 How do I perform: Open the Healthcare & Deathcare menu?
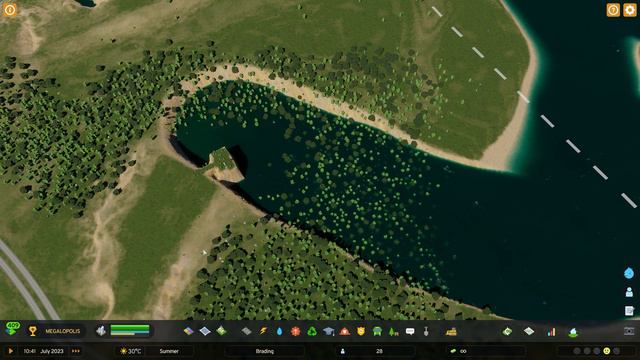coord(296,331)
